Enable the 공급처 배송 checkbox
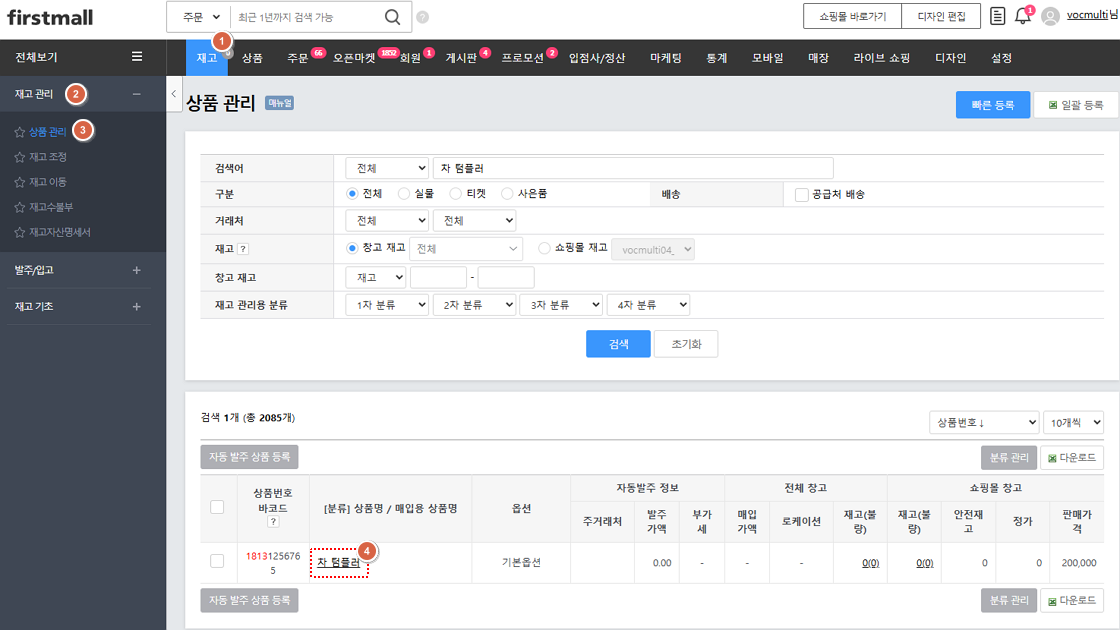 [x=801, y=195]
